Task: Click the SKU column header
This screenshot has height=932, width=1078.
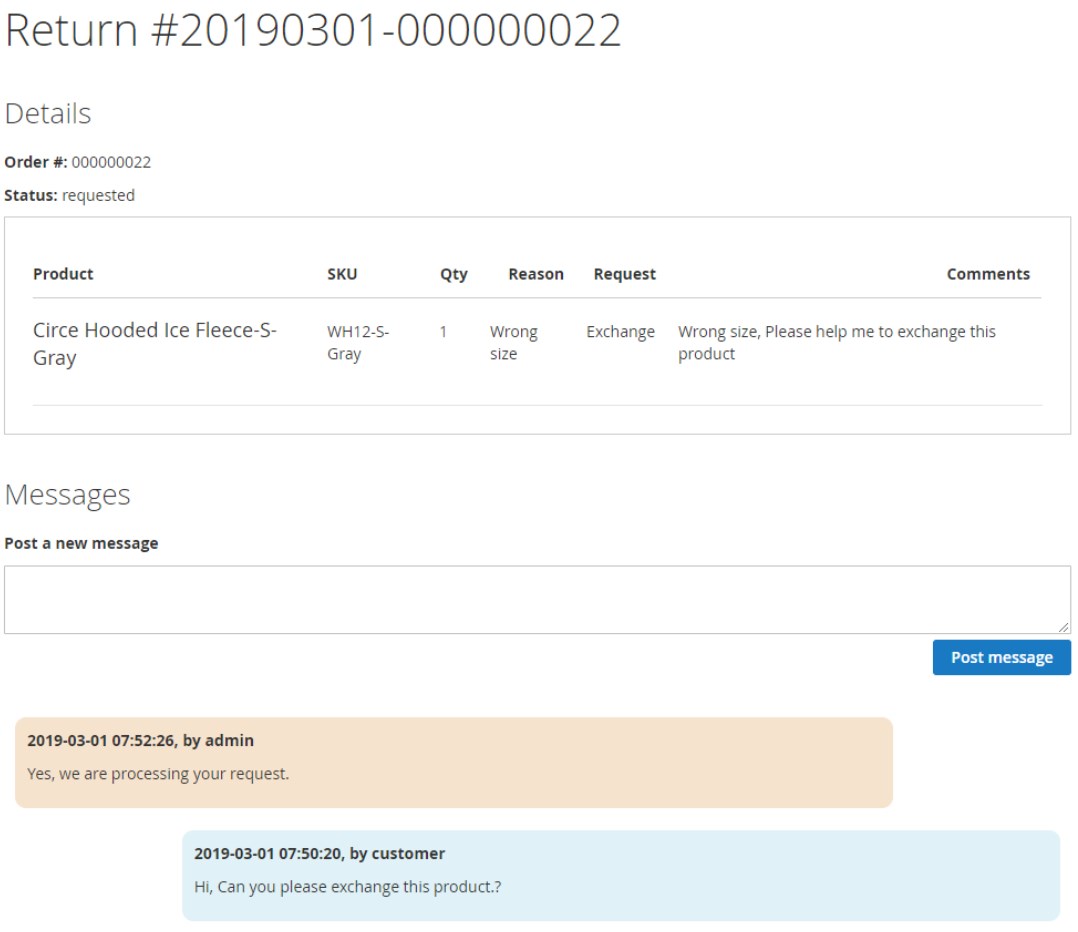Action: [342, 274]
